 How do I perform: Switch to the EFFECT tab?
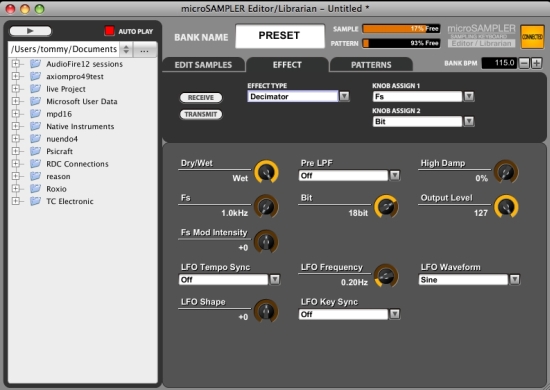point(287,65)
